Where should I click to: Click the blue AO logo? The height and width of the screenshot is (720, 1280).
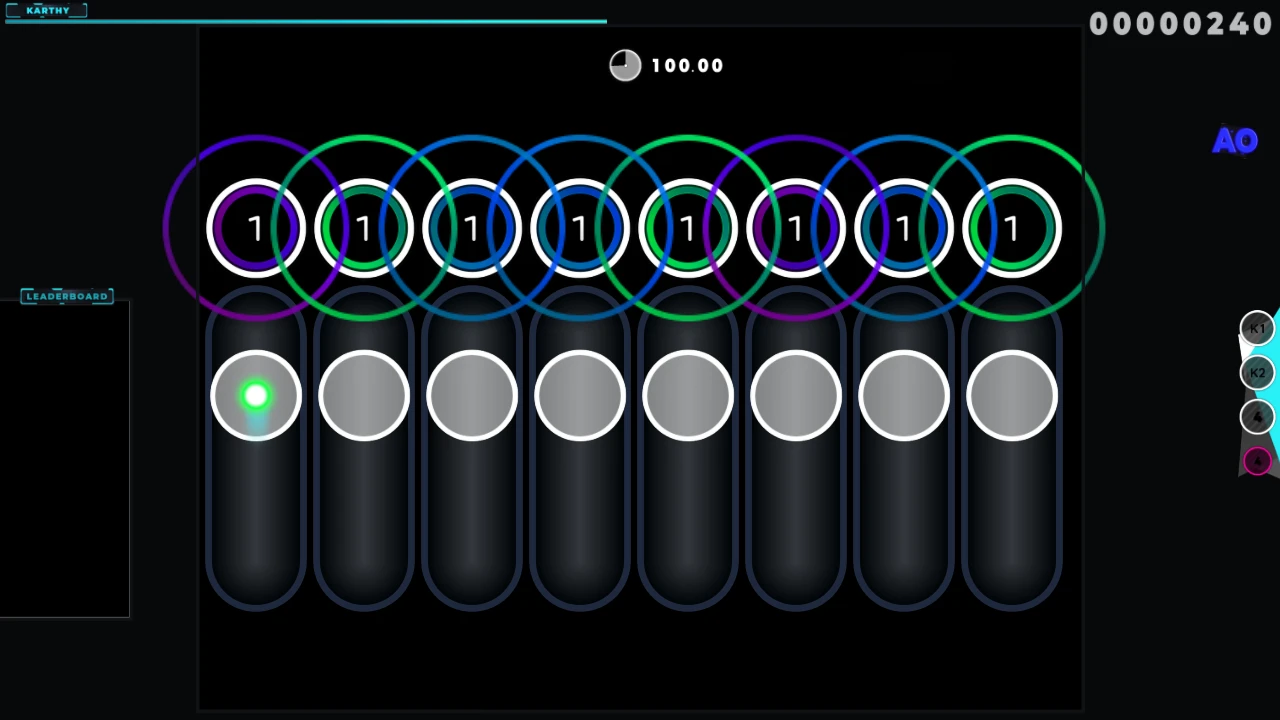1235,141
